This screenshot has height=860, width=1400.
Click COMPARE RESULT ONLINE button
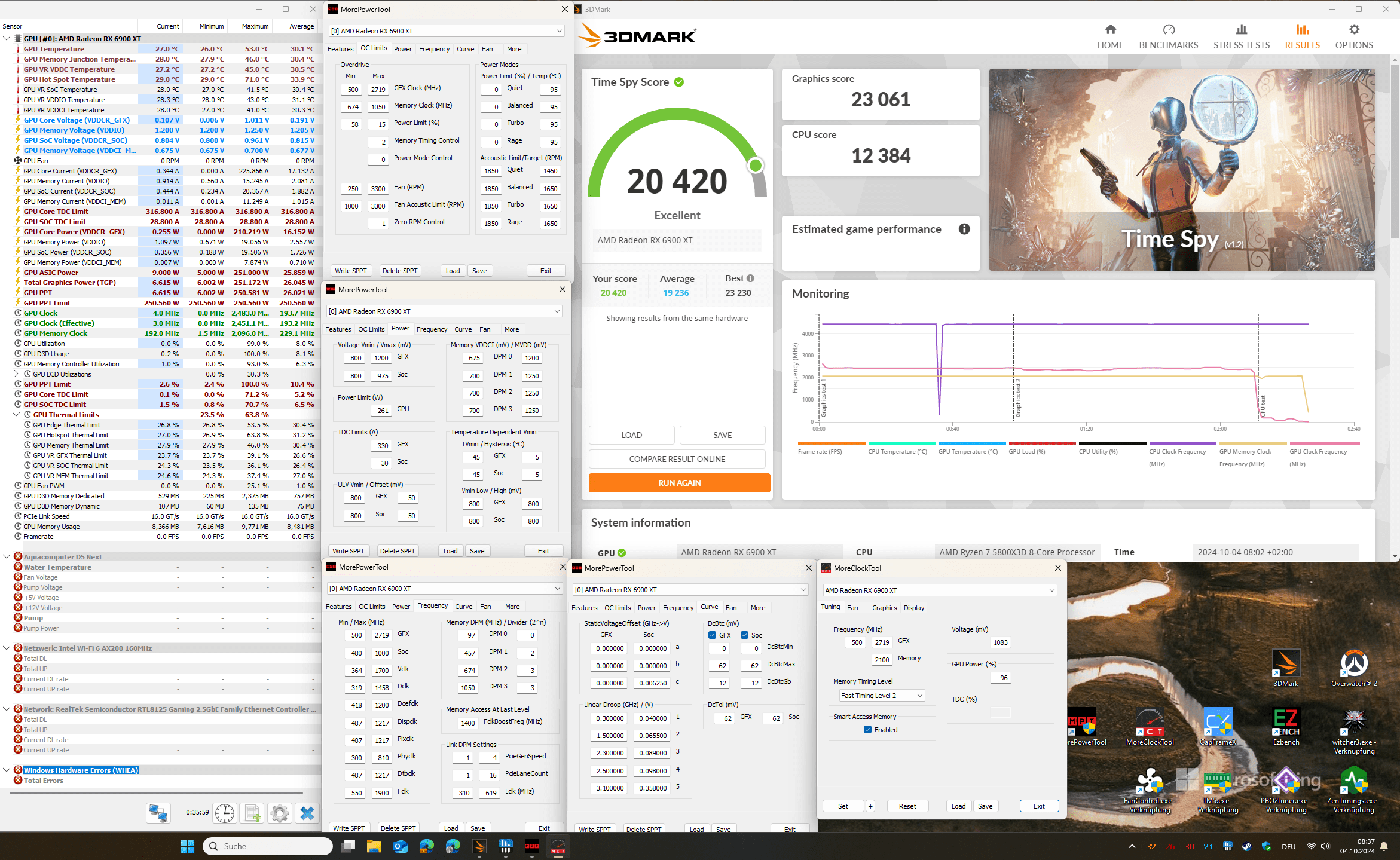point(677,459)
